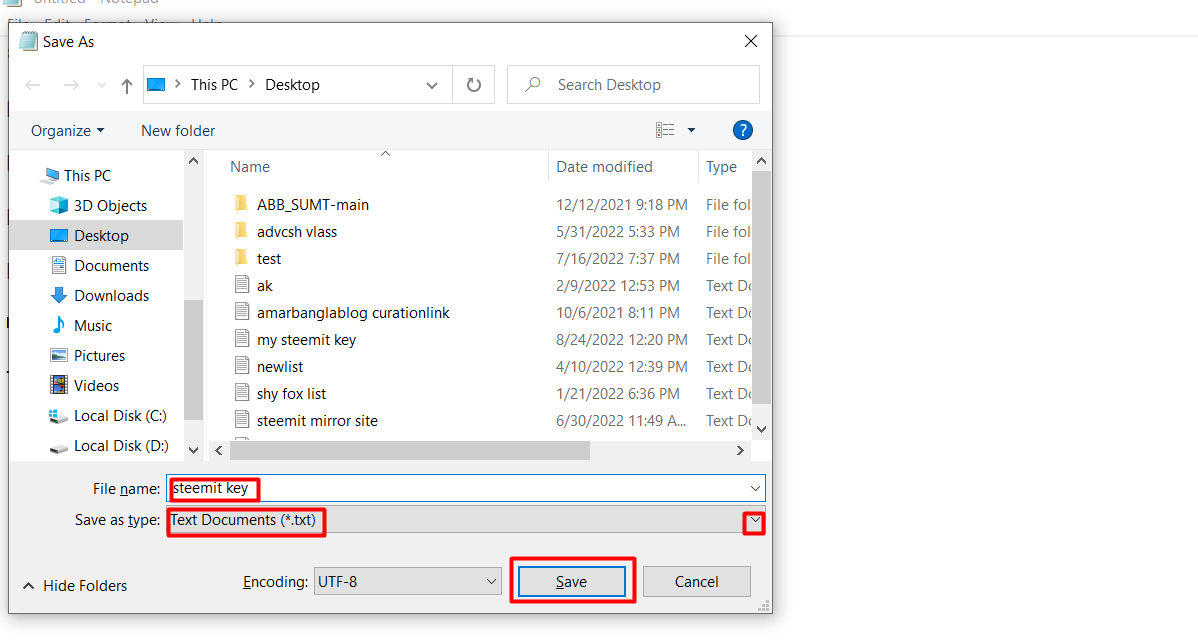Collapse the pane with Hide Folders
The height and width of the screenshot is (644, 1198).
[75, 586]
